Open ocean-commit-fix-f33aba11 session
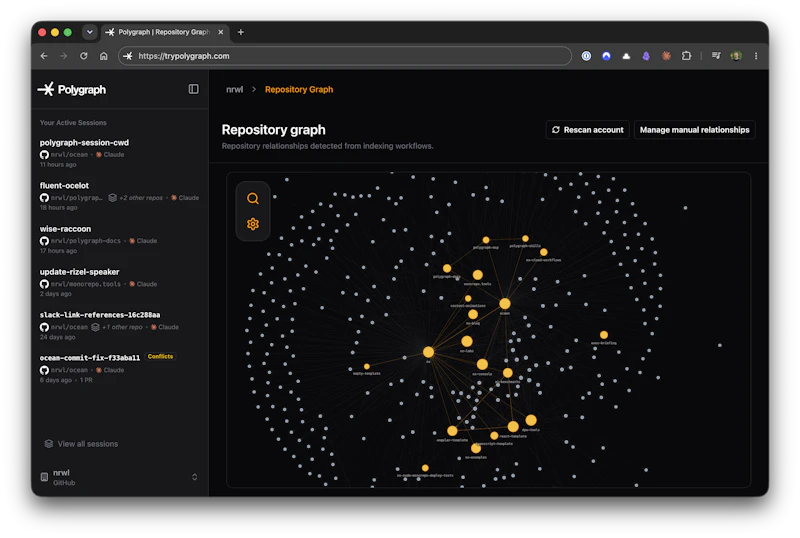 [119, 369]
